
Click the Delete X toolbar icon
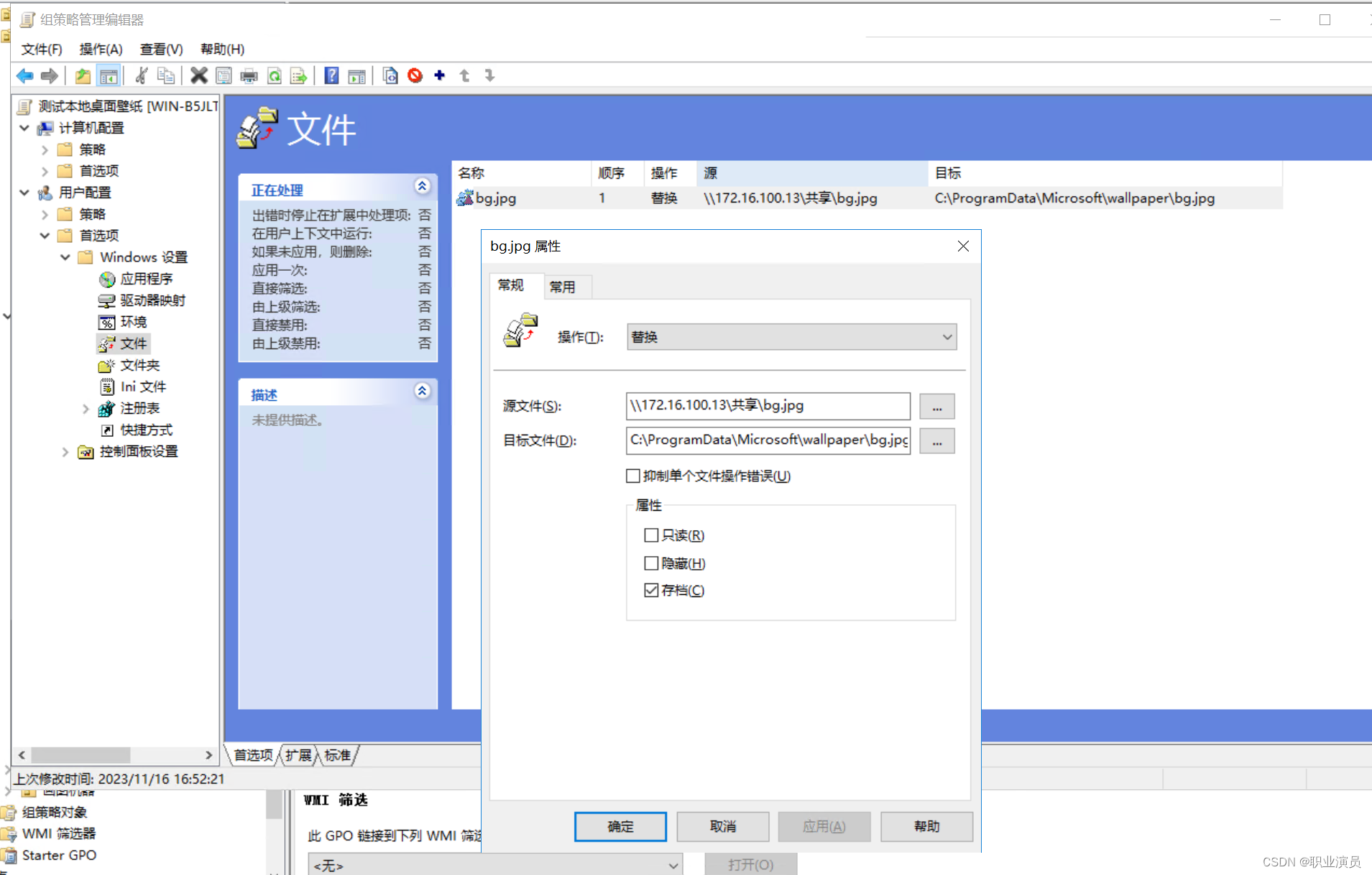199,75
